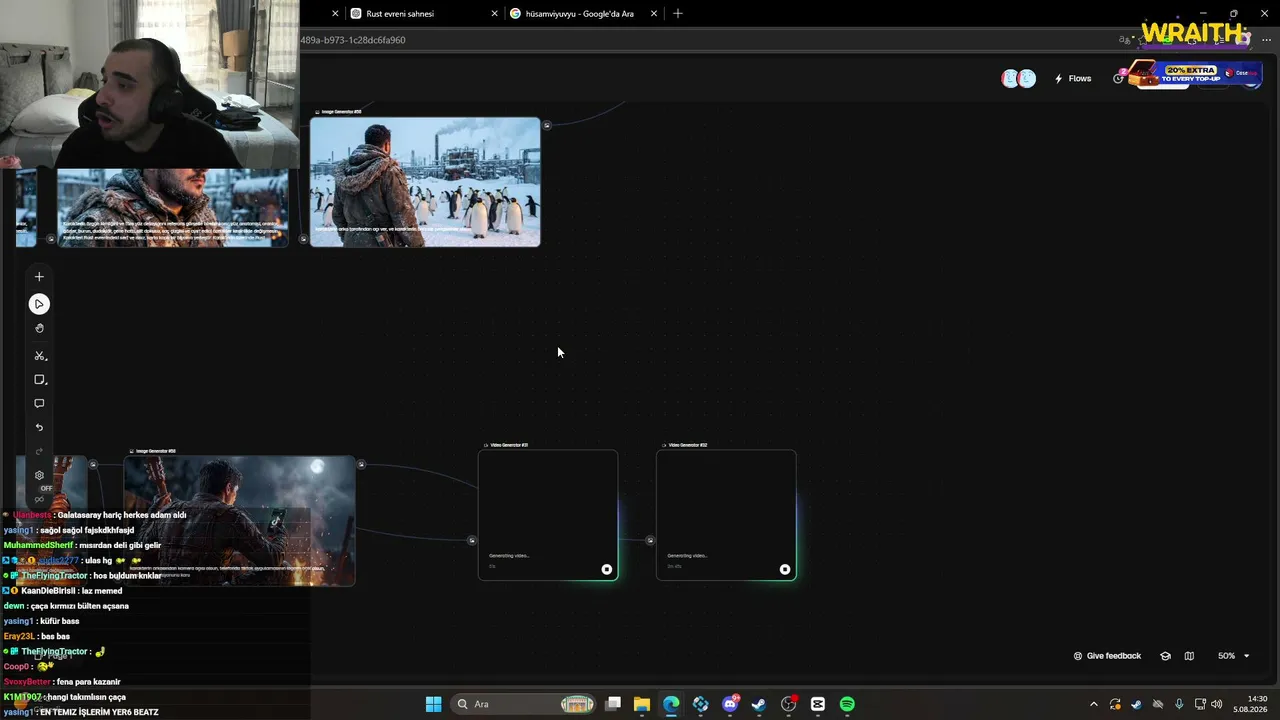
Task: Click output port of penguins image node
Action: tap(547, 125)
